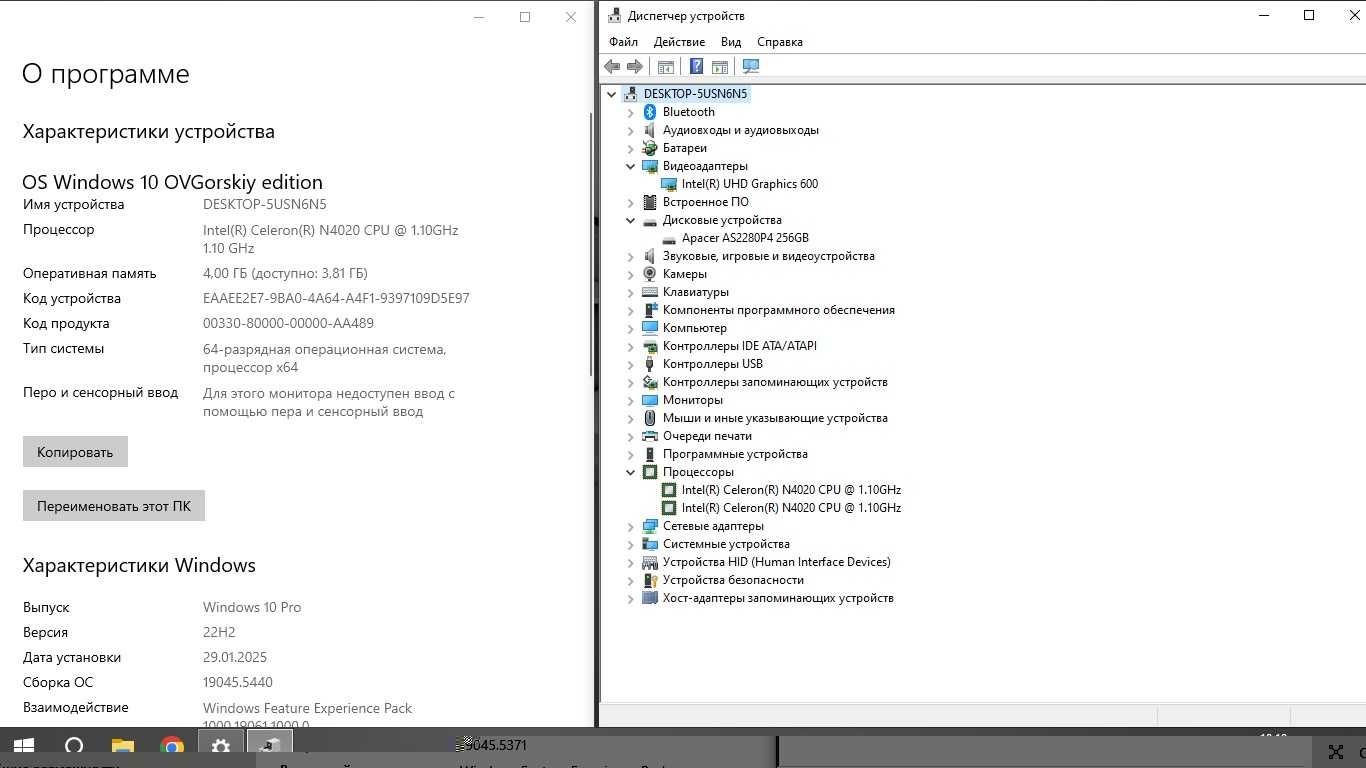Screen dimensions: 1366x768
Task: Expand the Системные устройства node
Action: 631,544
